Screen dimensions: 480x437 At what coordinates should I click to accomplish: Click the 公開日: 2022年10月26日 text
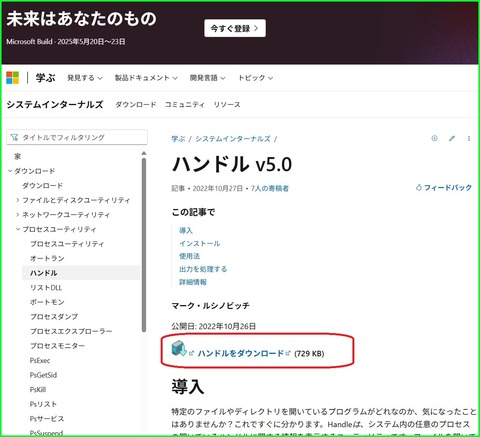tap(214, 326)
